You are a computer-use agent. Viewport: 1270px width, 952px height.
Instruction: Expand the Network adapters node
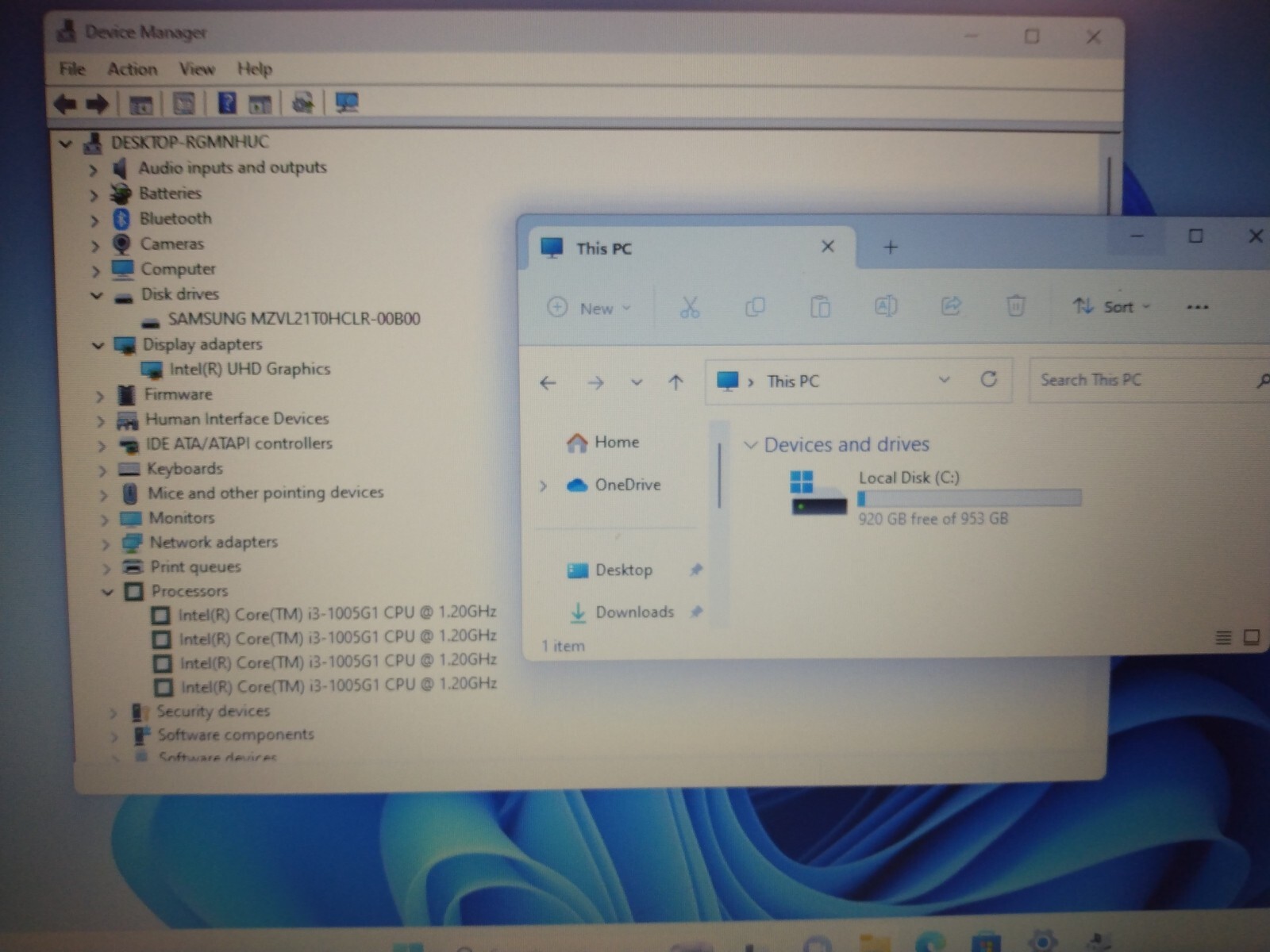105,544
